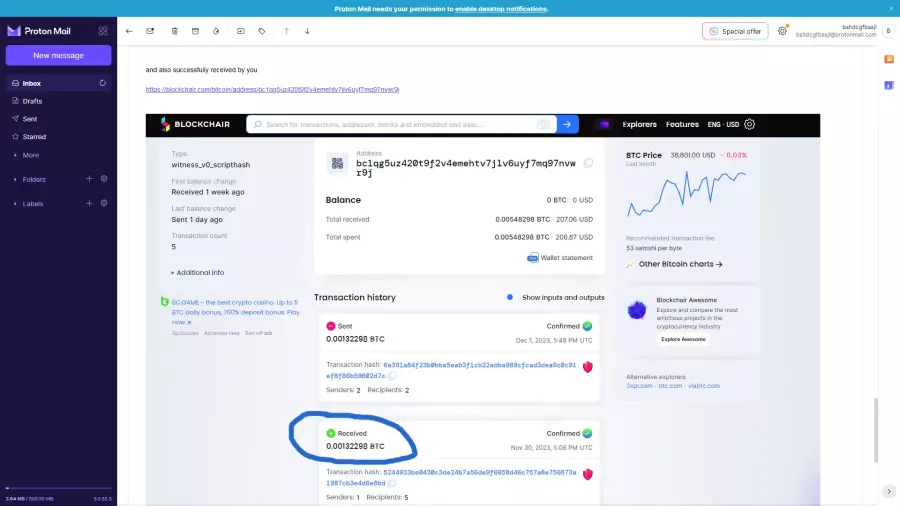Click the copy address icon
This screenshot has height=506, width=900.
(x=588, y=164)
